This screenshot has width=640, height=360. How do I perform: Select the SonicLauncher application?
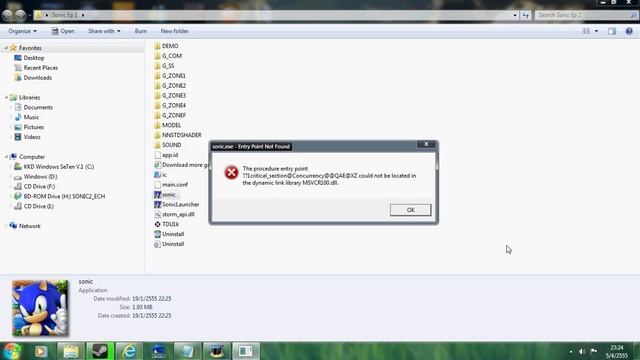pyautogui.click(x=180, y=204)
